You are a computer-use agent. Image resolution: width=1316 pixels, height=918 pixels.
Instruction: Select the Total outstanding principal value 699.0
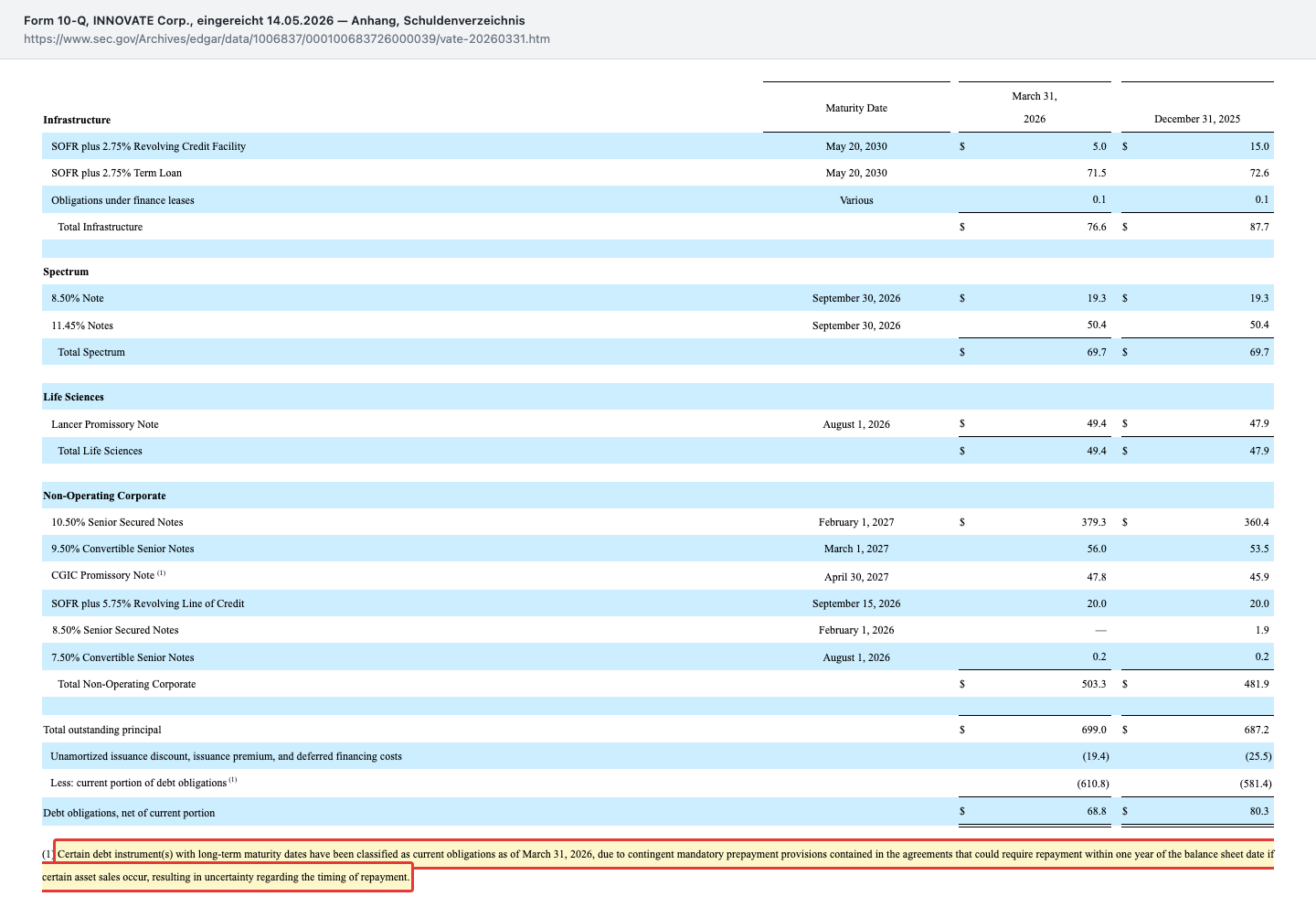1094,730
